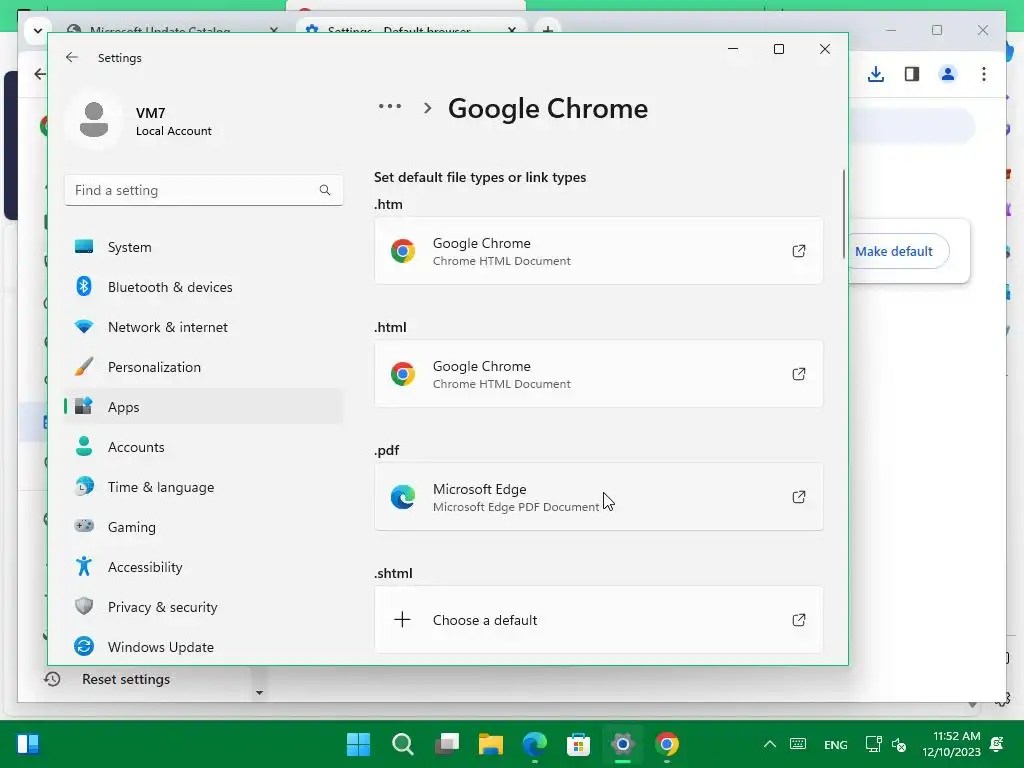Open Accessibility settings

tap(204, 567)
